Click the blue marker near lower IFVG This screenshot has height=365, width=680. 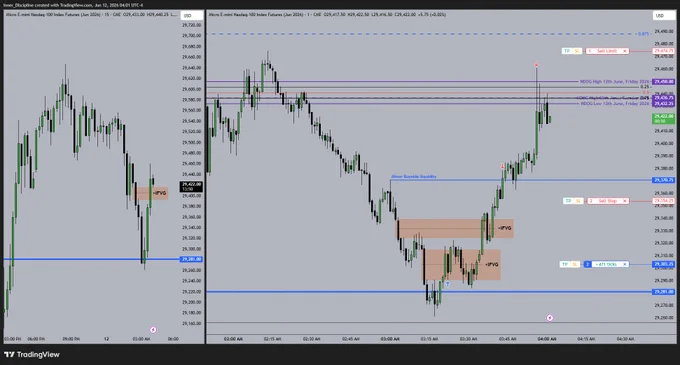(448, 284)
